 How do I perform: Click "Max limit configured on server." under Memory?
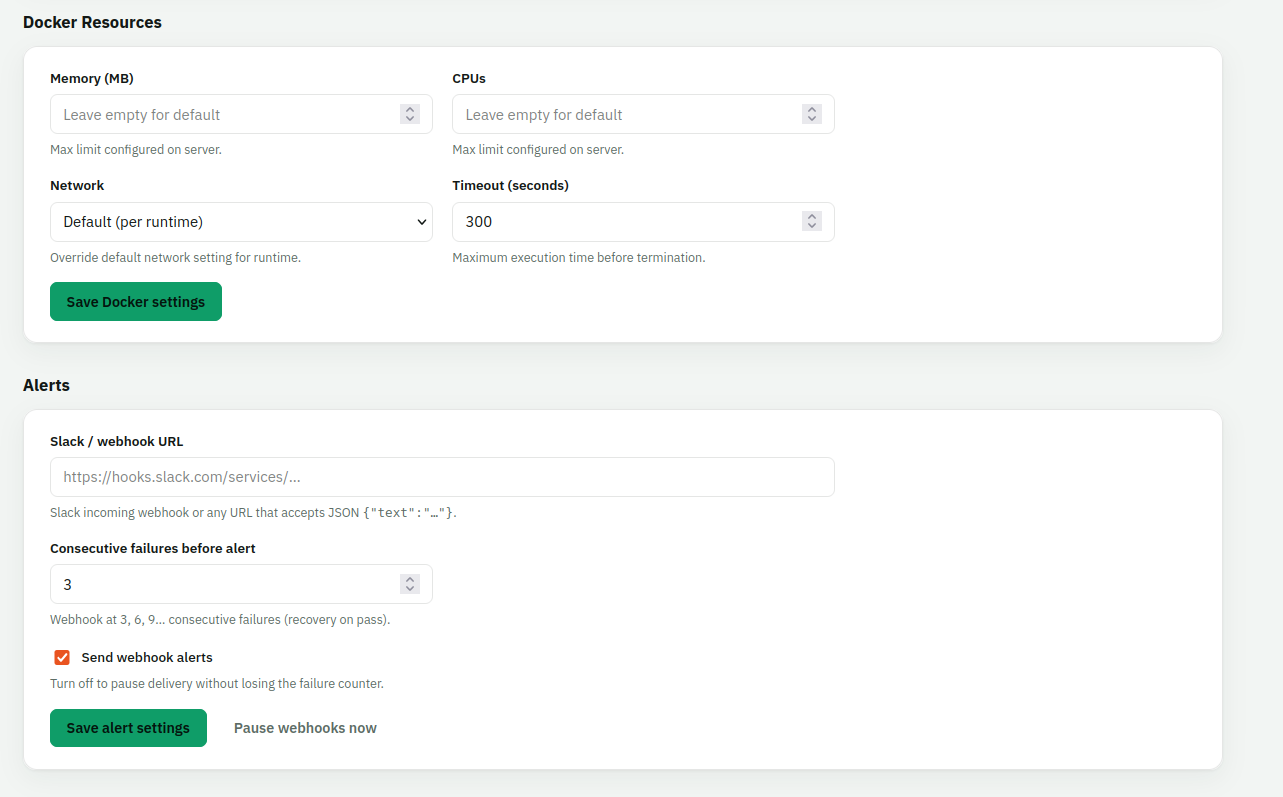136,150
